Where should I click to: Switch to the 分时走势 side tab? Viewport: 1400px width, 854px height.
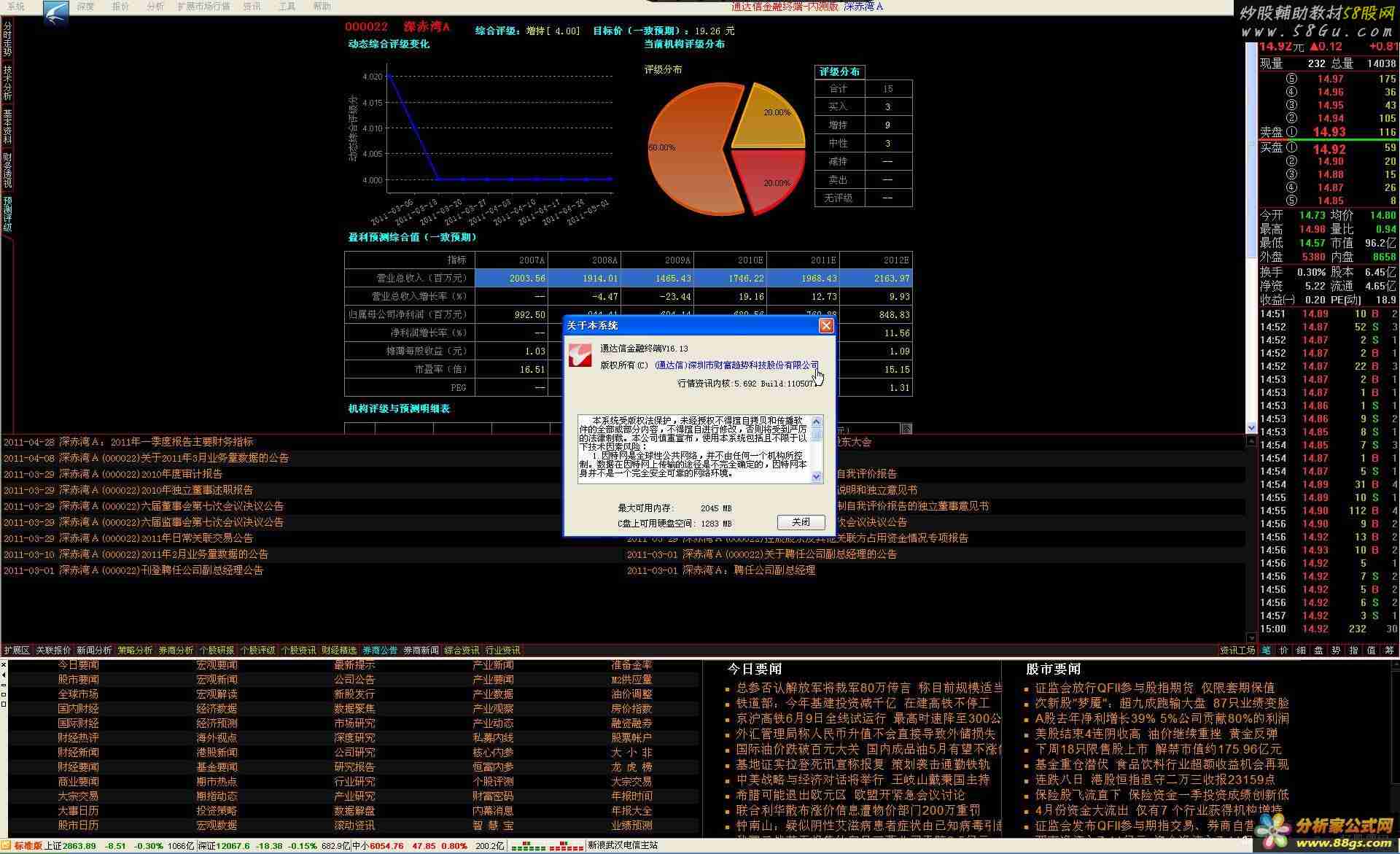pyautogui.click(x=7, y=39)
